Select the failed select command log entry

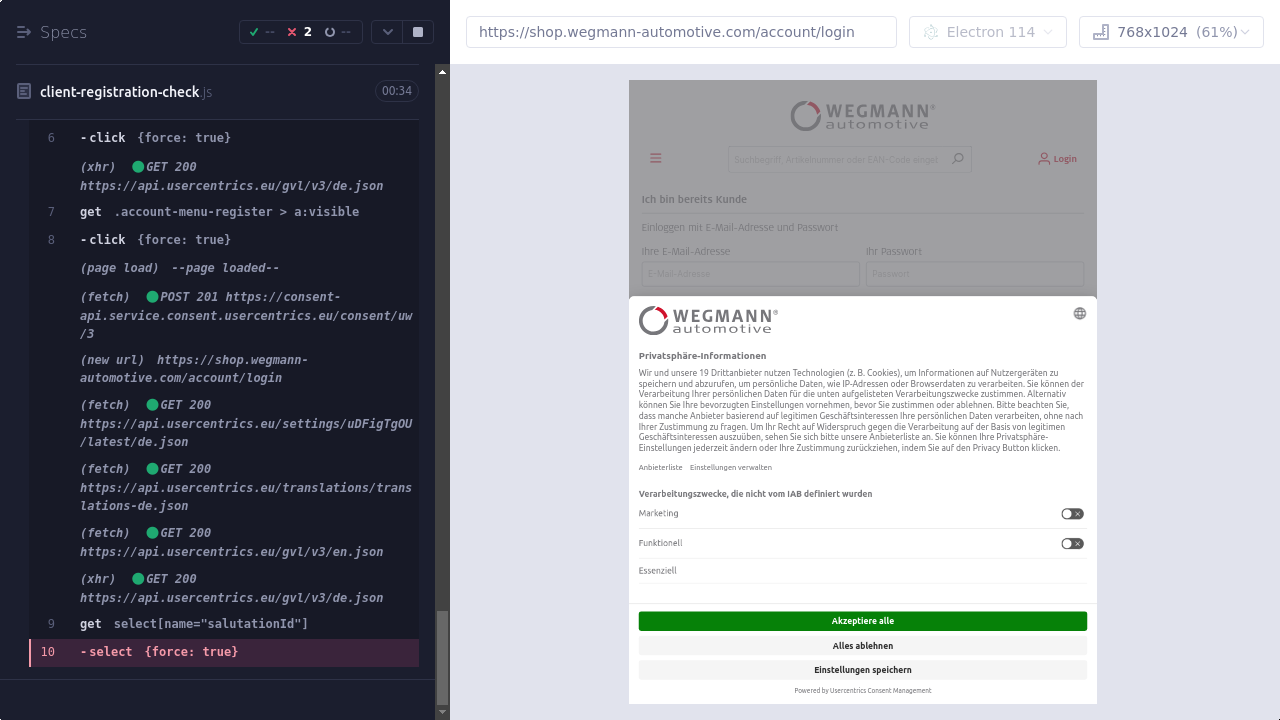[x=224, y=652]
